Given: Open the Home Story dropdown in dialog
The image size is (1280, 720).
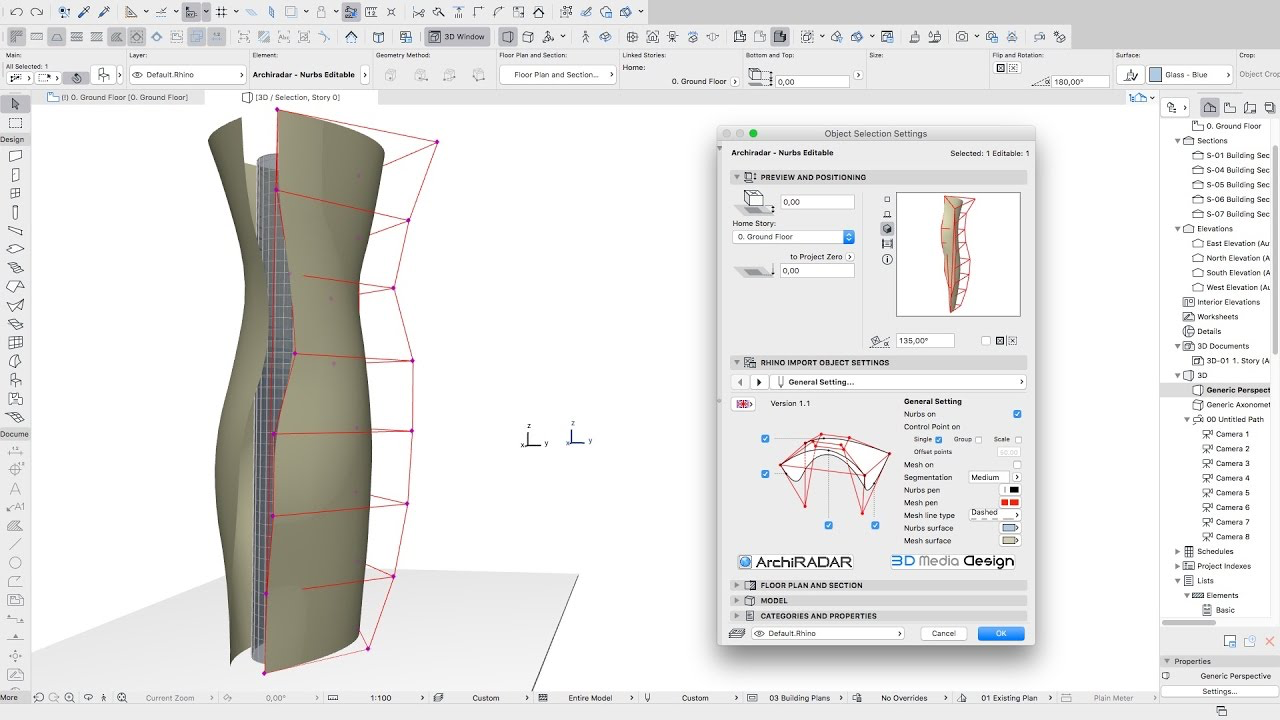Looking at the screenshot, I should [793, 237].
